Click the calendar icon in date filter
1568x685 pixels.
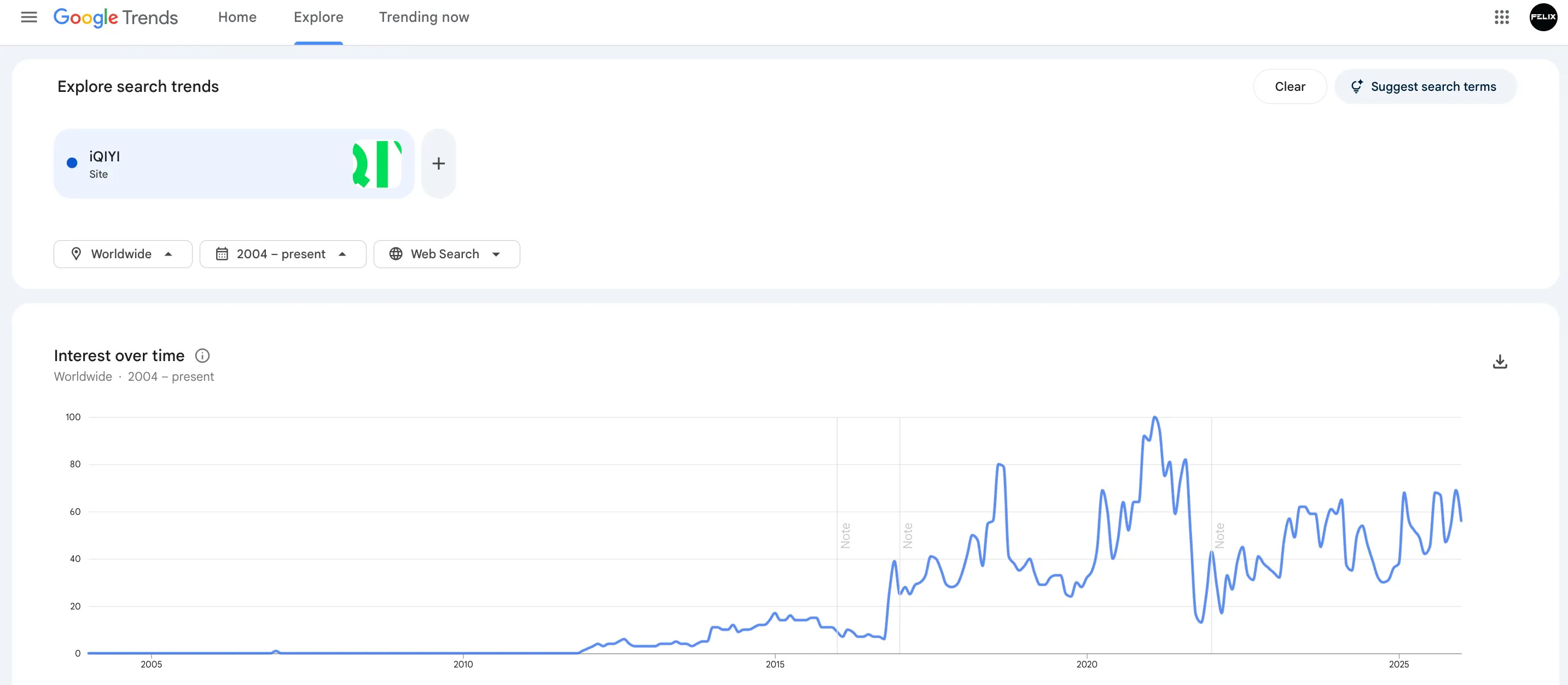tap(222, 254)
